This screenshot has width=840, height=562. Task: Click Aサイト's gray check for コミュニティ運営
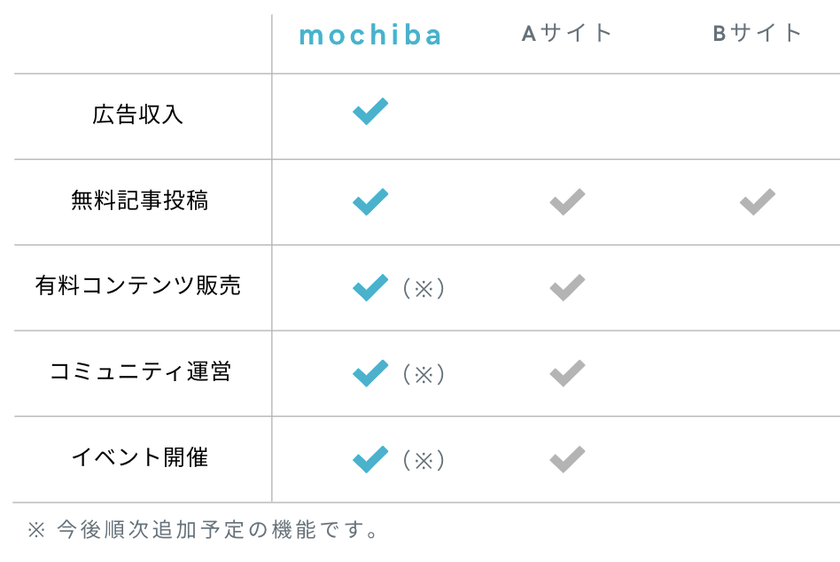pos(567,374)
